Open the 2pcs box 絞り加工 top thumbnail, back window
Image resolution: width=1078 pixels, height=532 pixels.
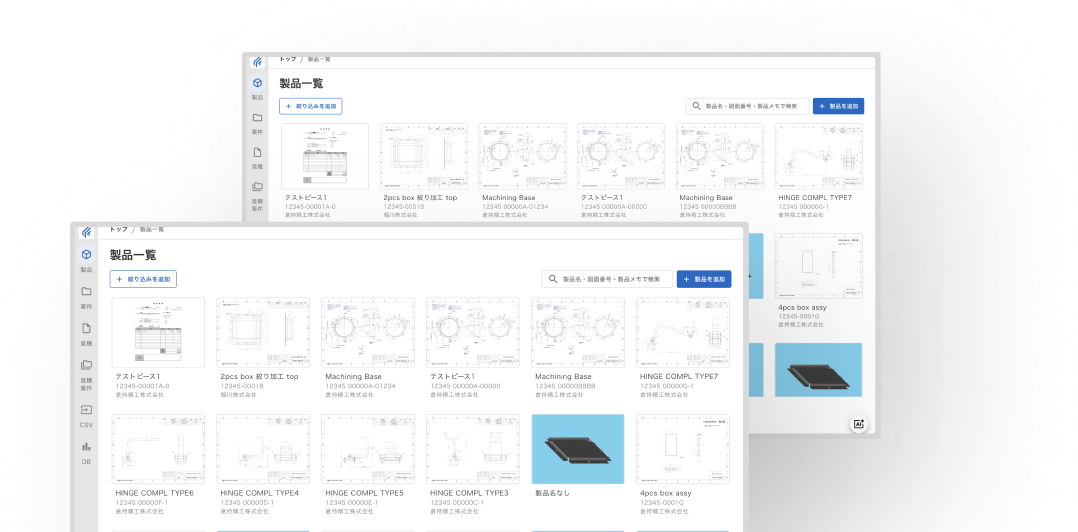coord(424,156)
